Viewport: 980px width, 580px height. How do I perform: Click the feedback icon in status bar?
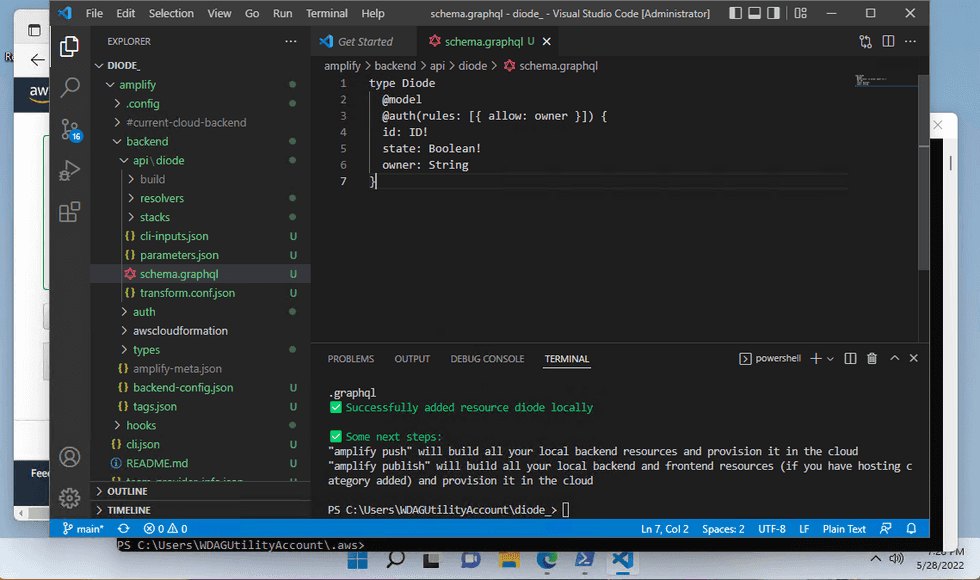[886, 529]
